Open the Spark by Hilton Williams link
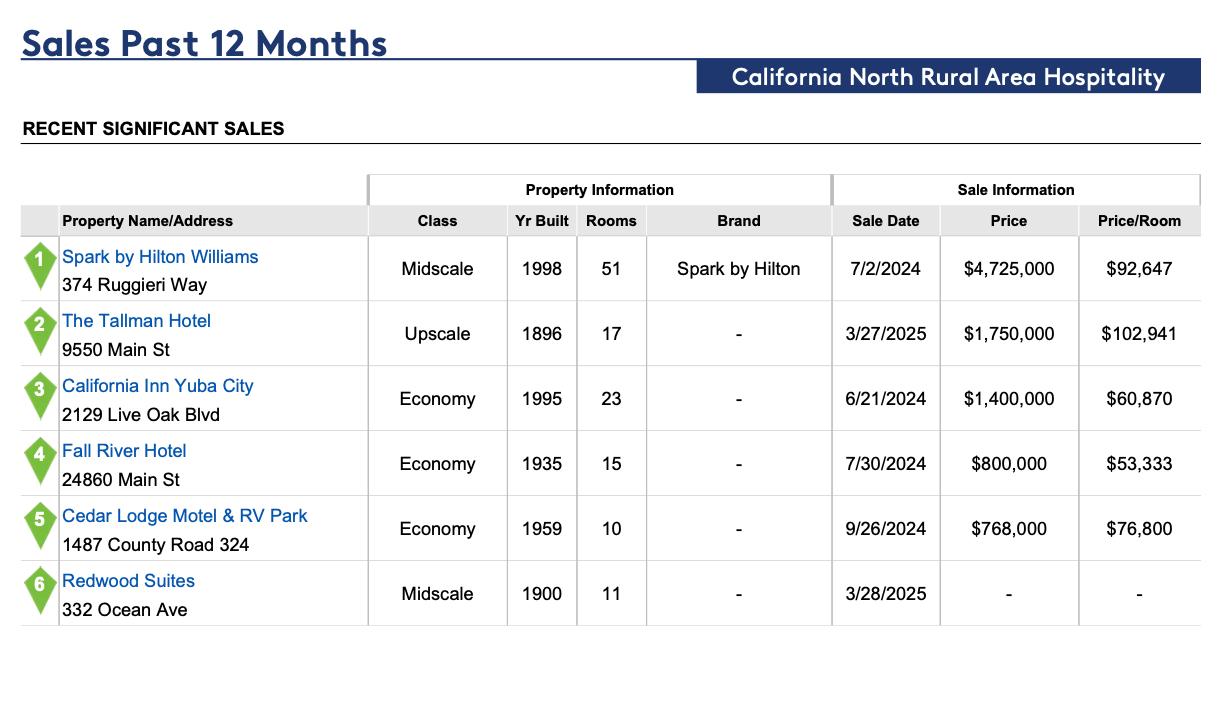Screen dimensions: 1222x708 coord(160,257)
